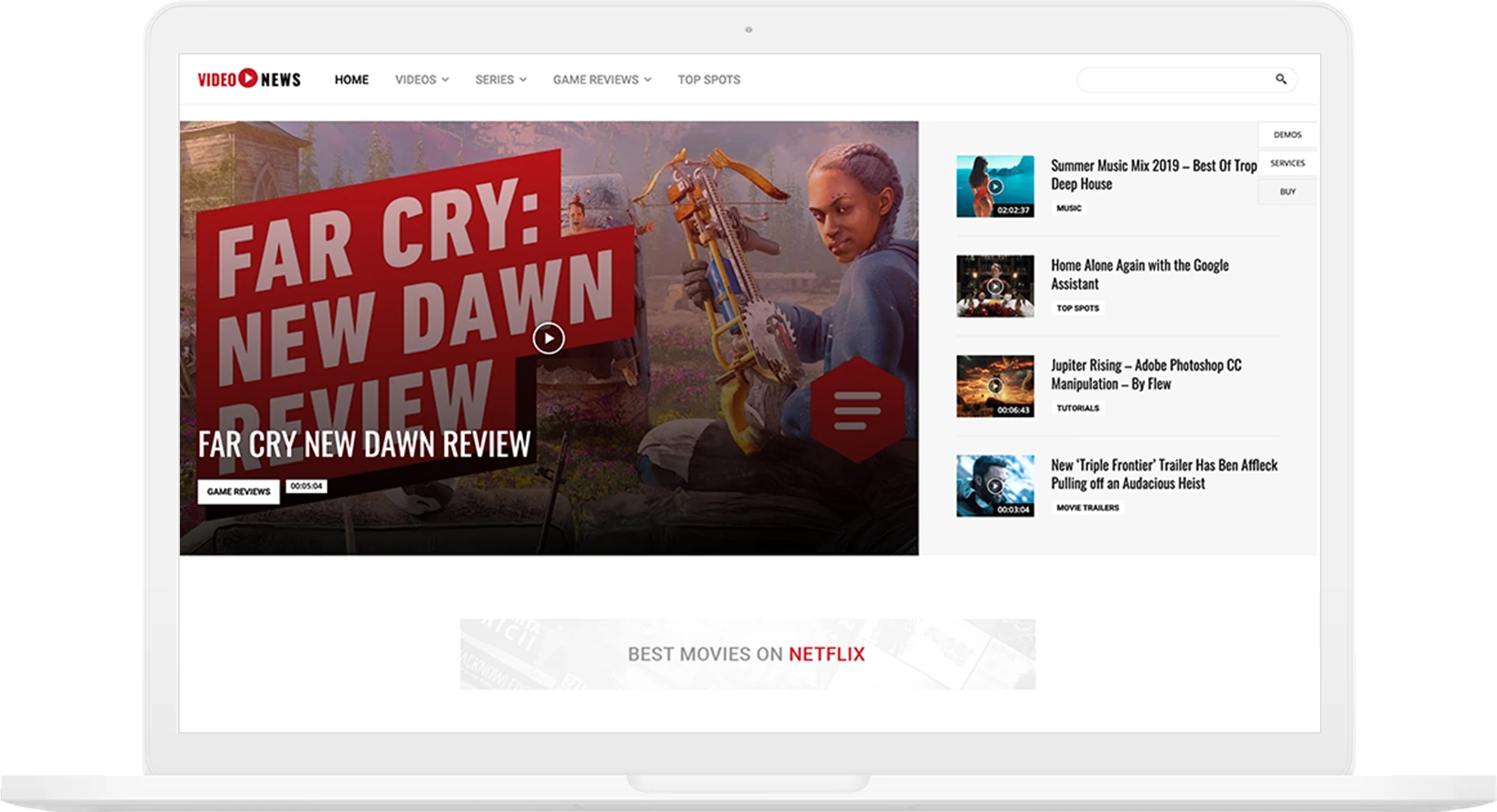Click the Video News logo
This screenshot has width=1497, height=812.
pyautogui.click(x=249, y=79)
